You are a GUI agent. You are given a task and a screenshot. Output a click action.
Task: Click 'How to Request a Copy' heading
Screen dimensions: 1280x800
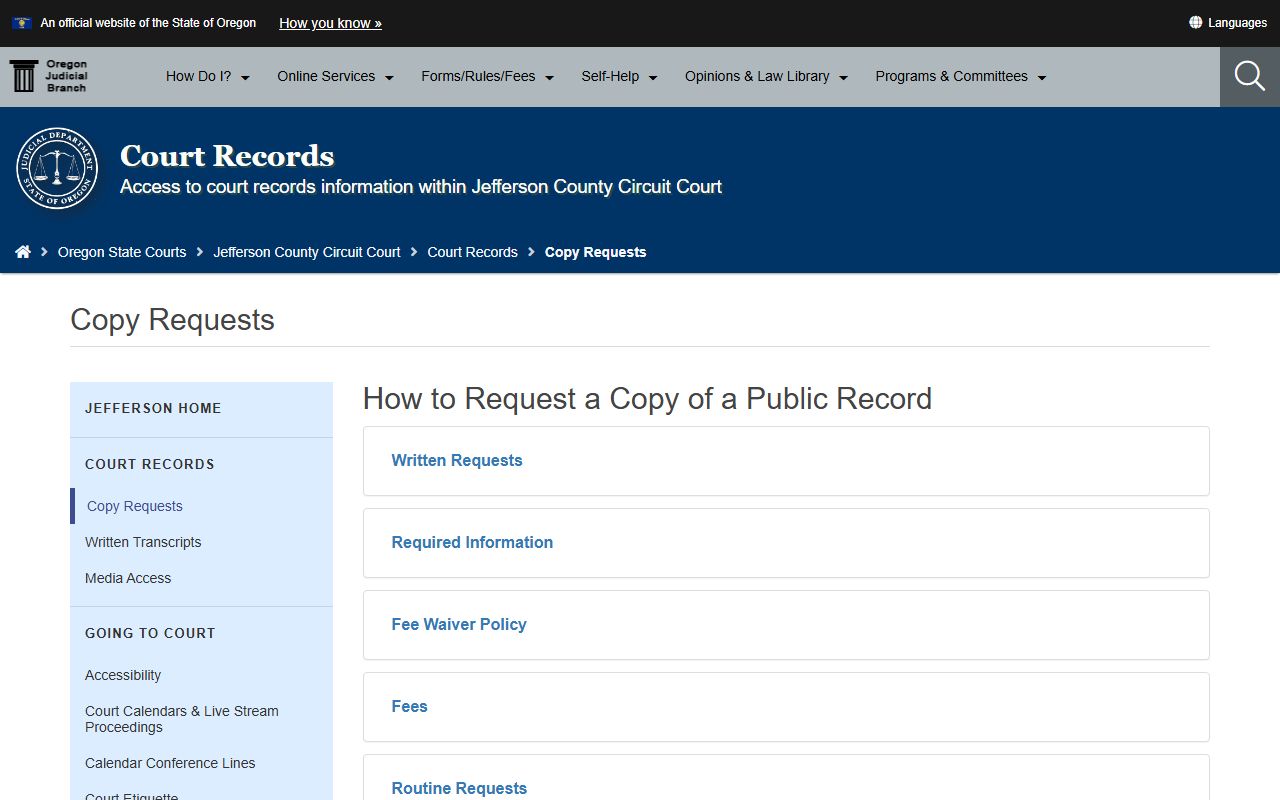click(x=647, y=399)
